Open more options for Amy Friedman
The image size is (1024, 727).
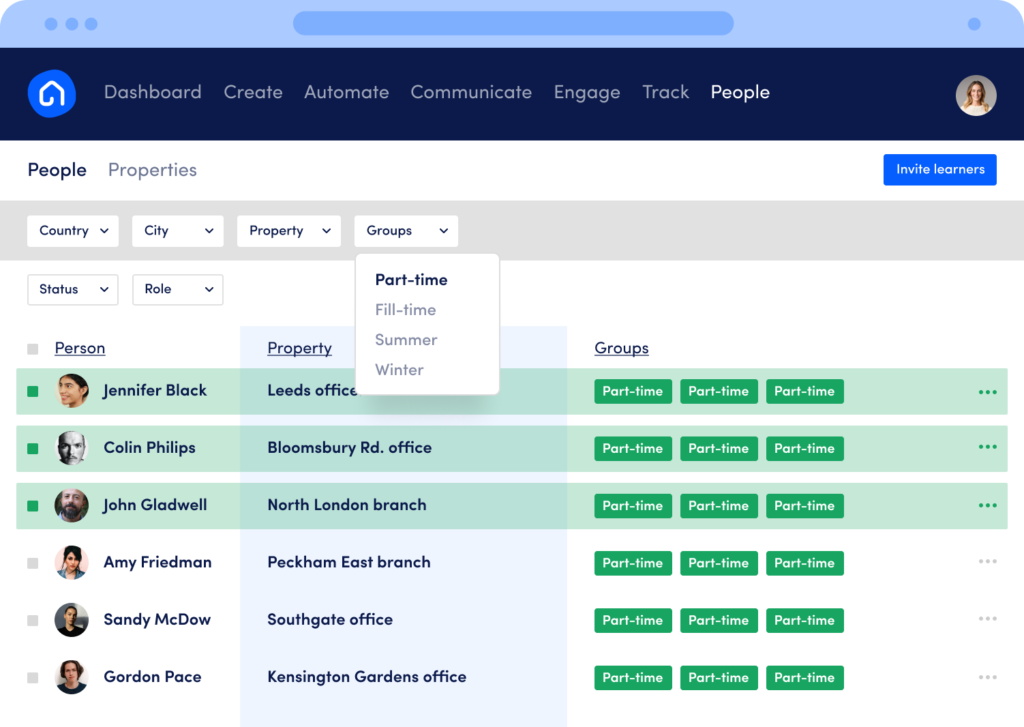coord(987,562)
